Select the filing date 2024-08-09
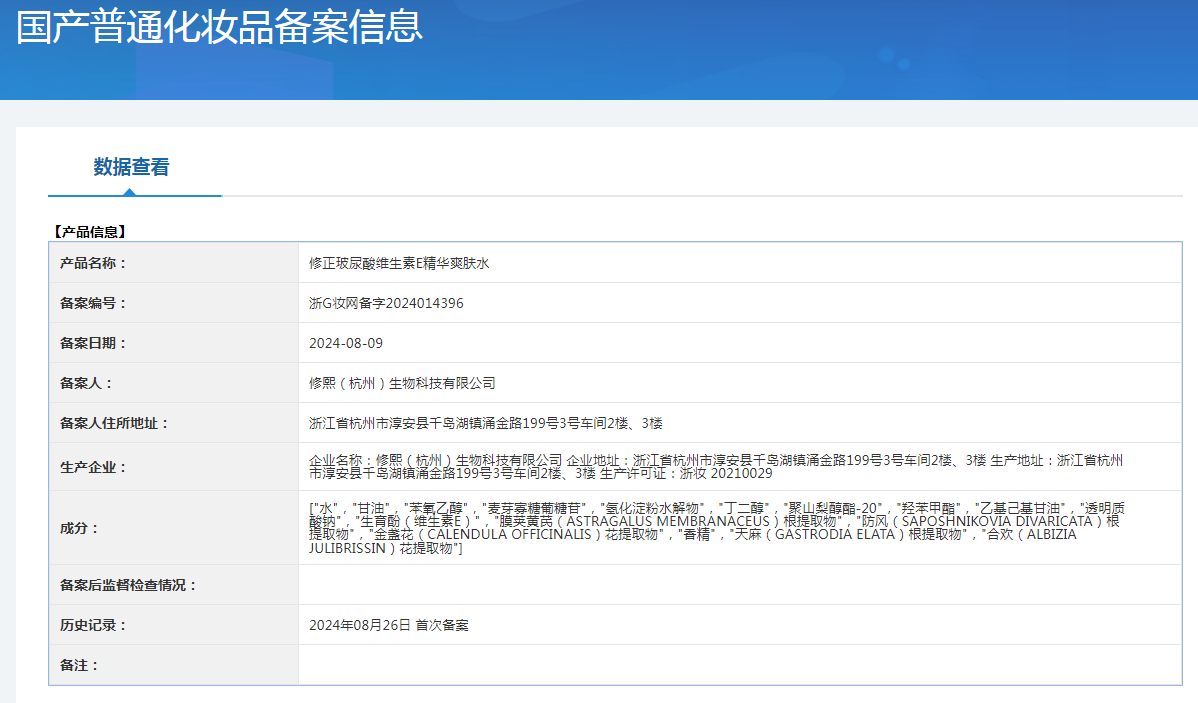Screen dimensions: 1198x703 coord(346,343)
